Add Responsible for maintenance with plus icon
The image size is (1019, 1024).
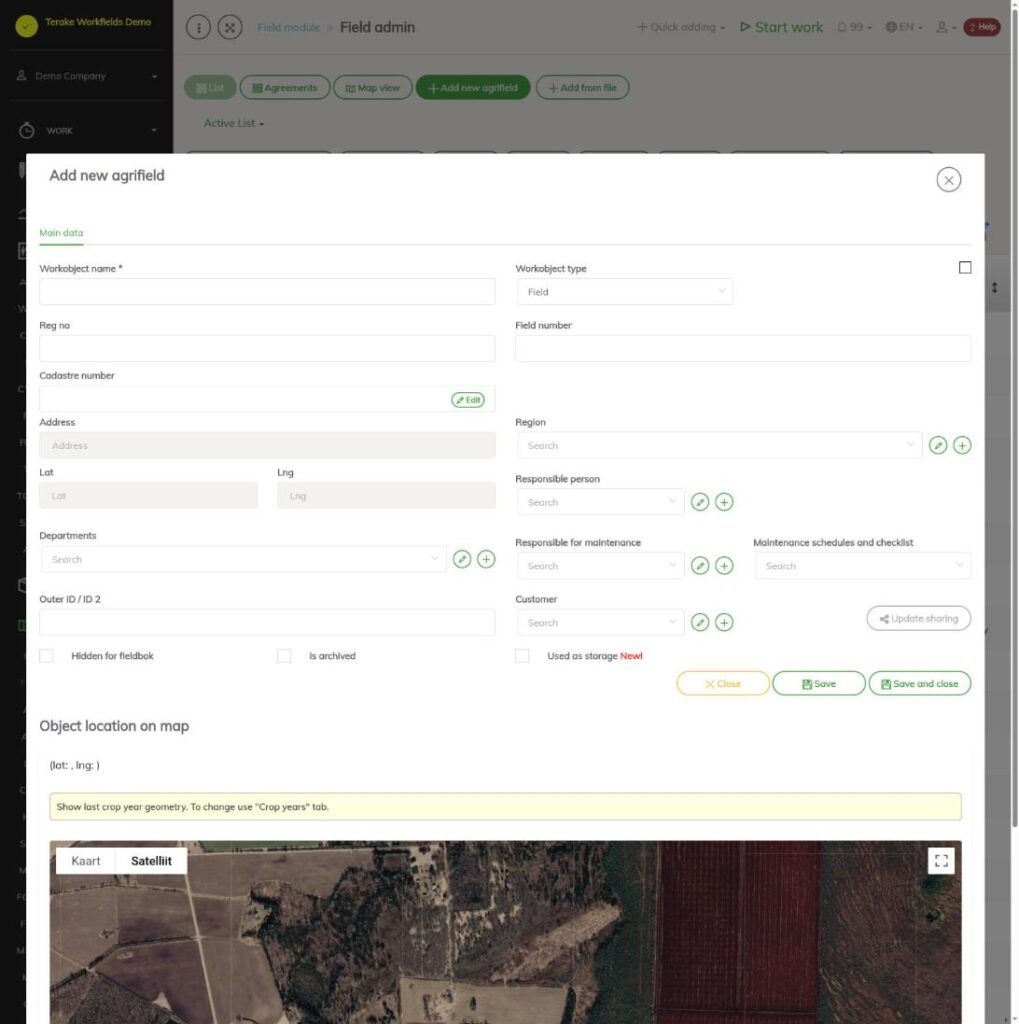tap(724, 566)
